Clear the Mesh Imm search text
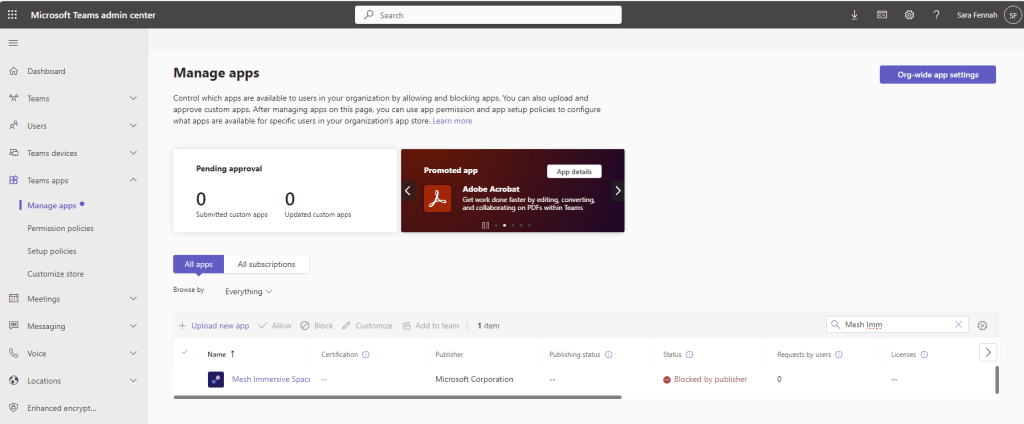1024x424 pixels. tap(958, 325)
